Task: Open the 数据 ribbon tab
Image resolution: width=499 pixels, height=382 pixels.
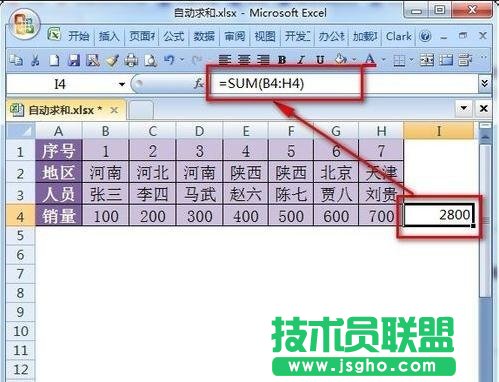Action: [204, 36]
